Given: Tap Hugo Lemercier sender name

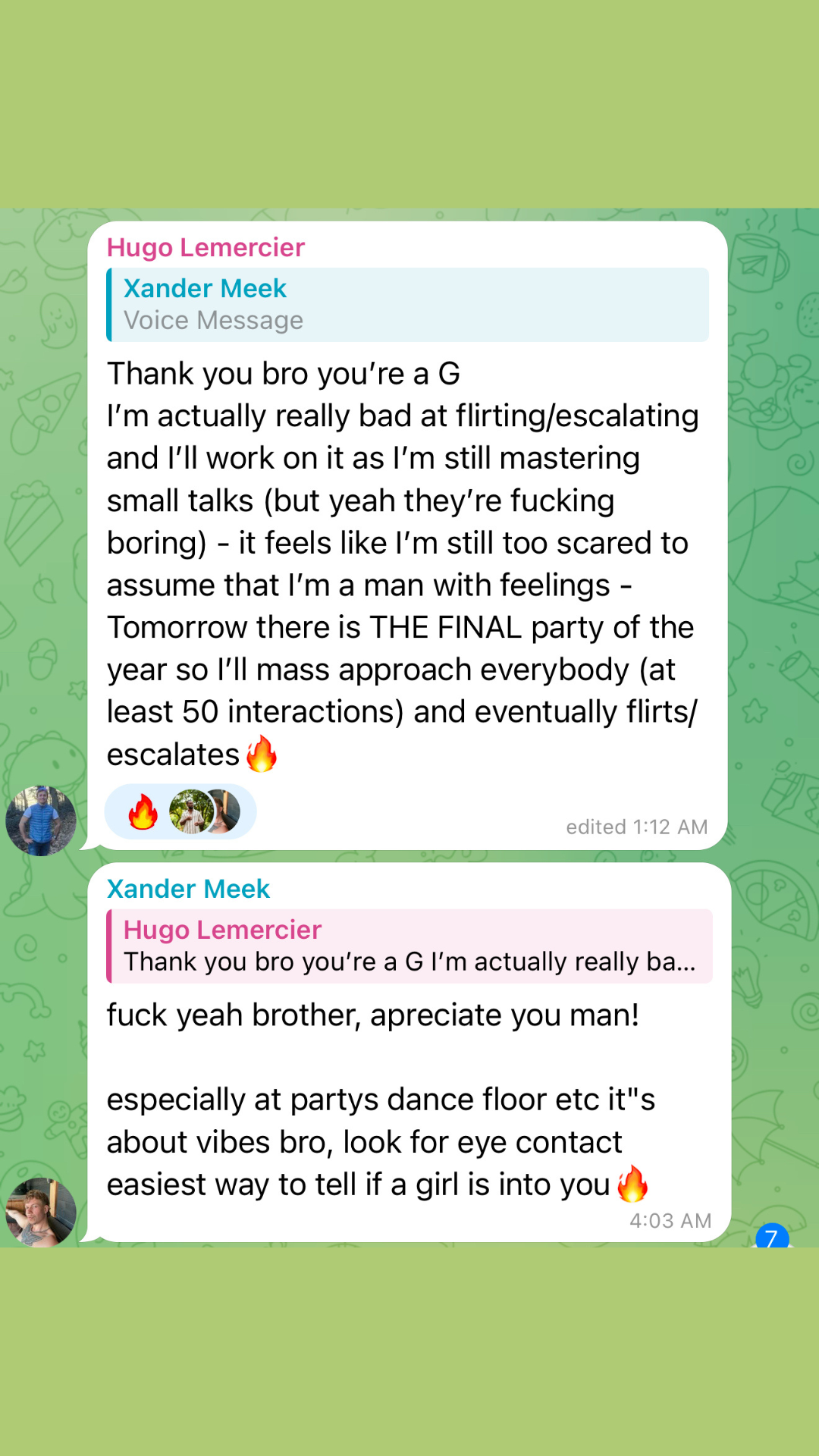Looking at the screenshot, I should 206,247.
